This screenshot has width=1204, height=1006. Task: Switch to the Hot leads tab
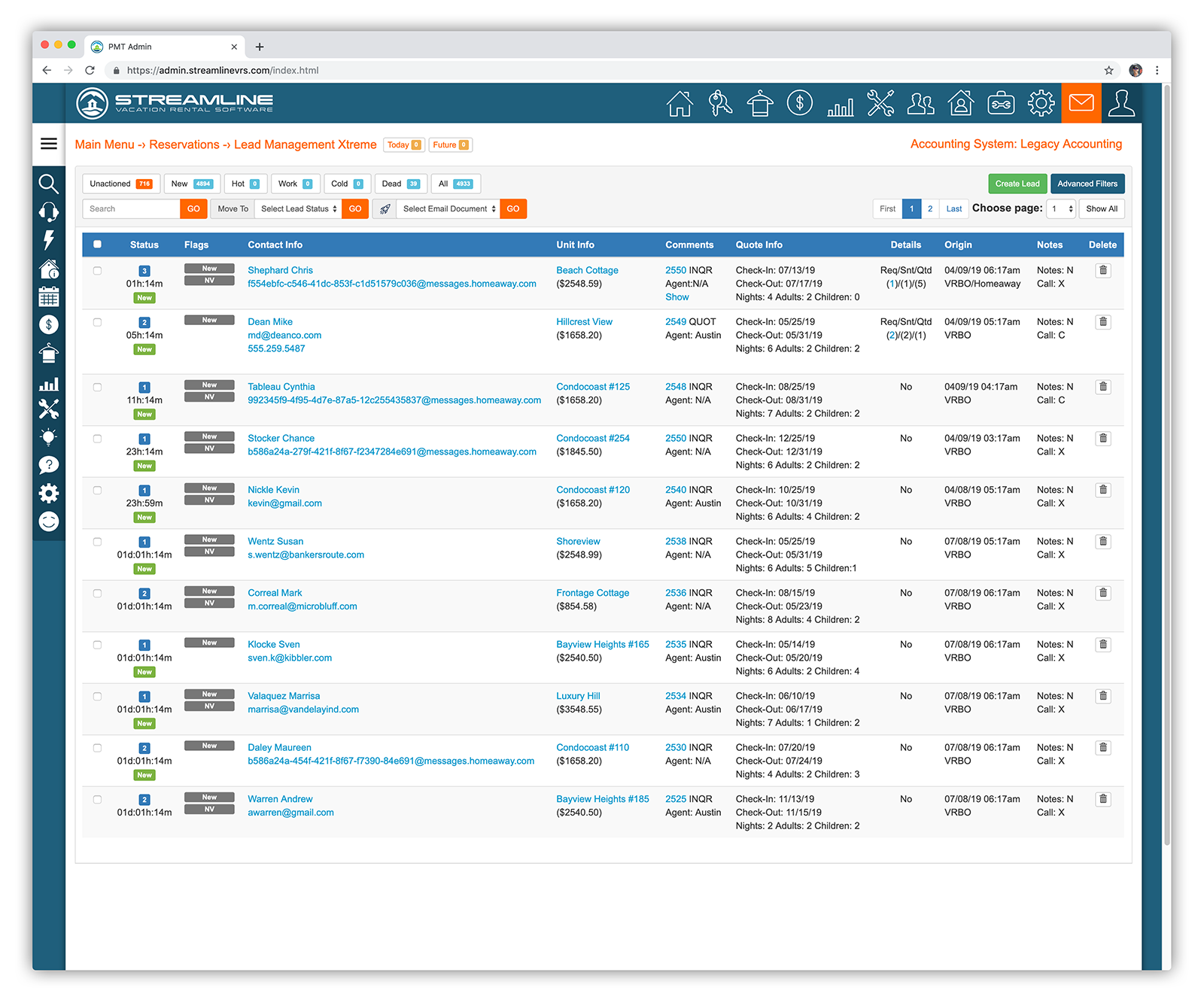pyautogui.click(x=245, y=183)
